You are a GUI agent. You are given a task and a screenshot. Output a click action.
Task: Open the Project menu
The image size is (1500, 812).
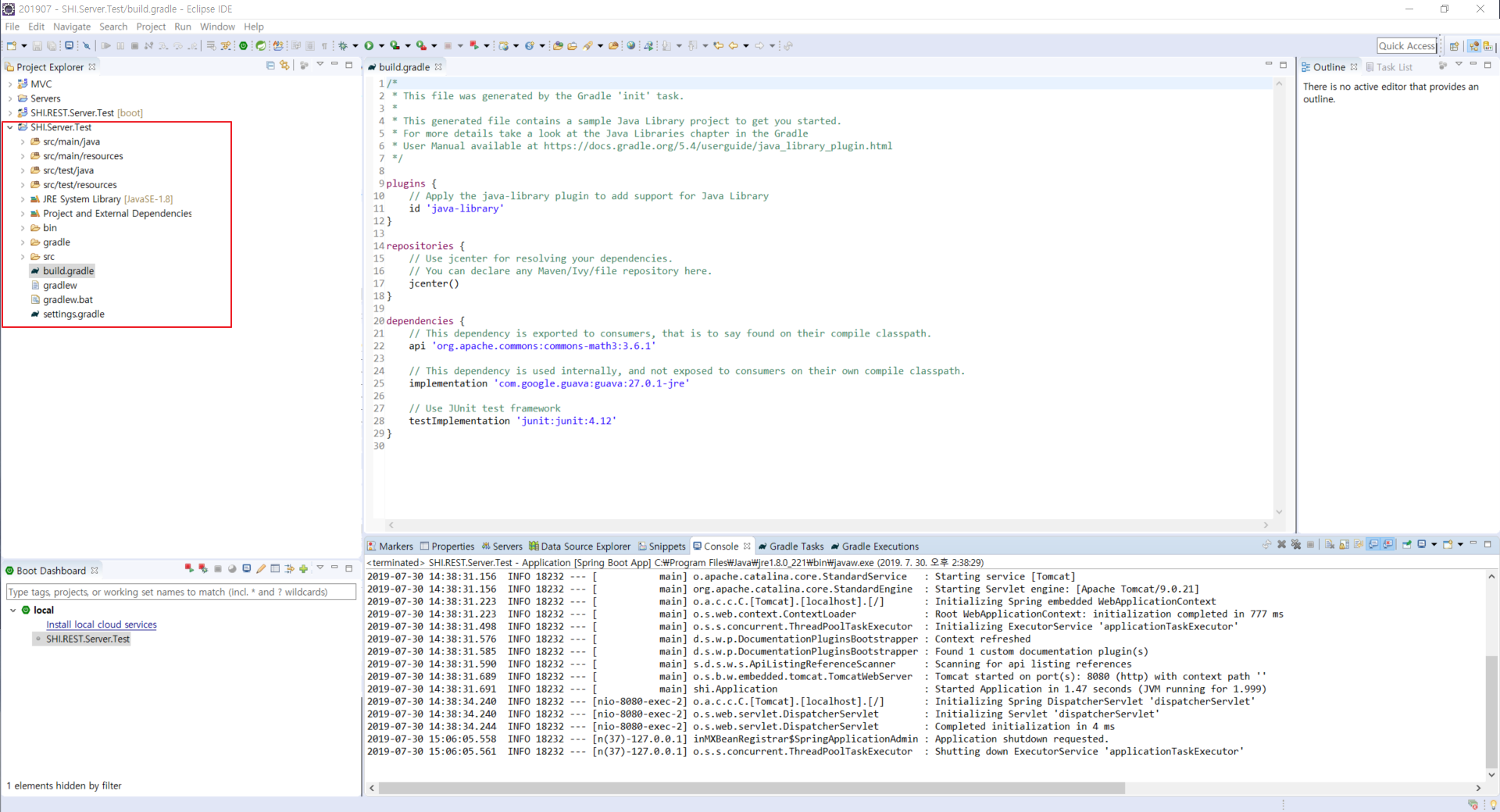[x=151, y=27]
